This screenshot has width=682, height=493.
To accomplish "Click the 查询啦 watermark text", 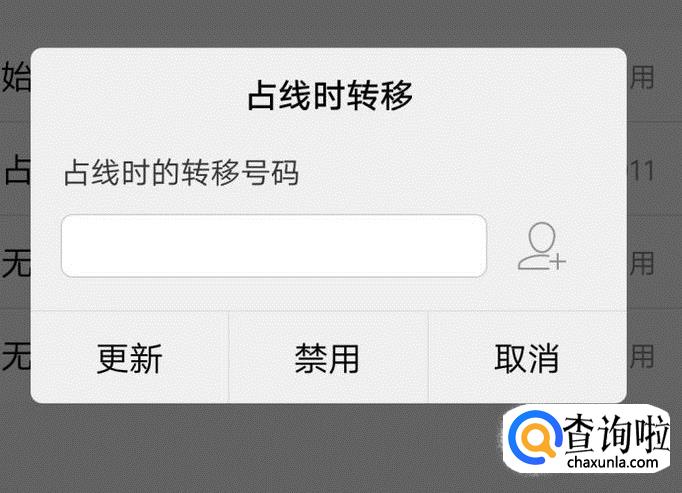I will pos(616,433).
